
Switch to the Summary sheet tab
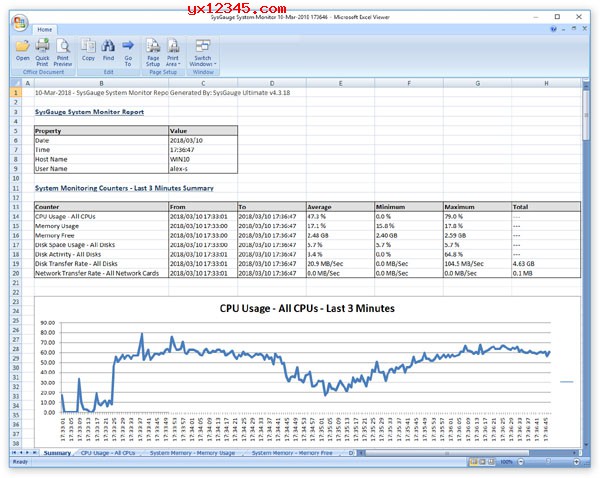tap(57, 453)
